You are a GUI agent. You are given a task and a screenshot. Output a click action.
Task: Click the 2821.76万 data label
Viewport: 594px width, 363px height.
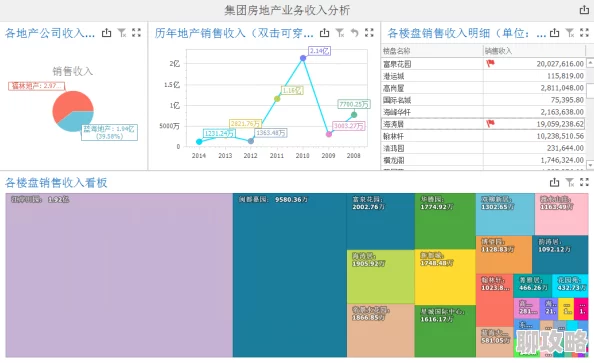245,124
